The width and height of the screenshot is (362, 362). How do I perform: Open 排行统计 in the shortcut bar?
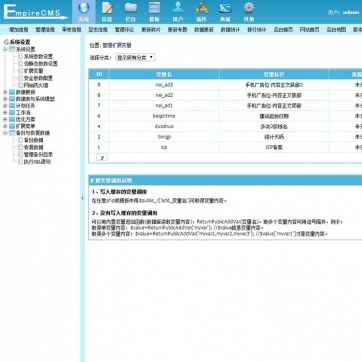tap(257, 30)
